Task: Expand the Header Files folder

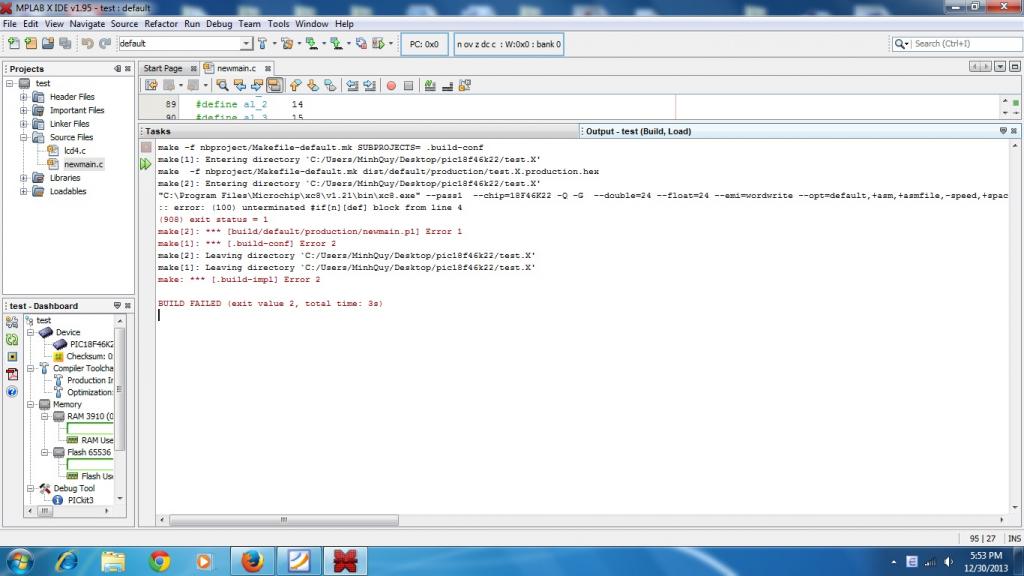Action: (23, 97)
